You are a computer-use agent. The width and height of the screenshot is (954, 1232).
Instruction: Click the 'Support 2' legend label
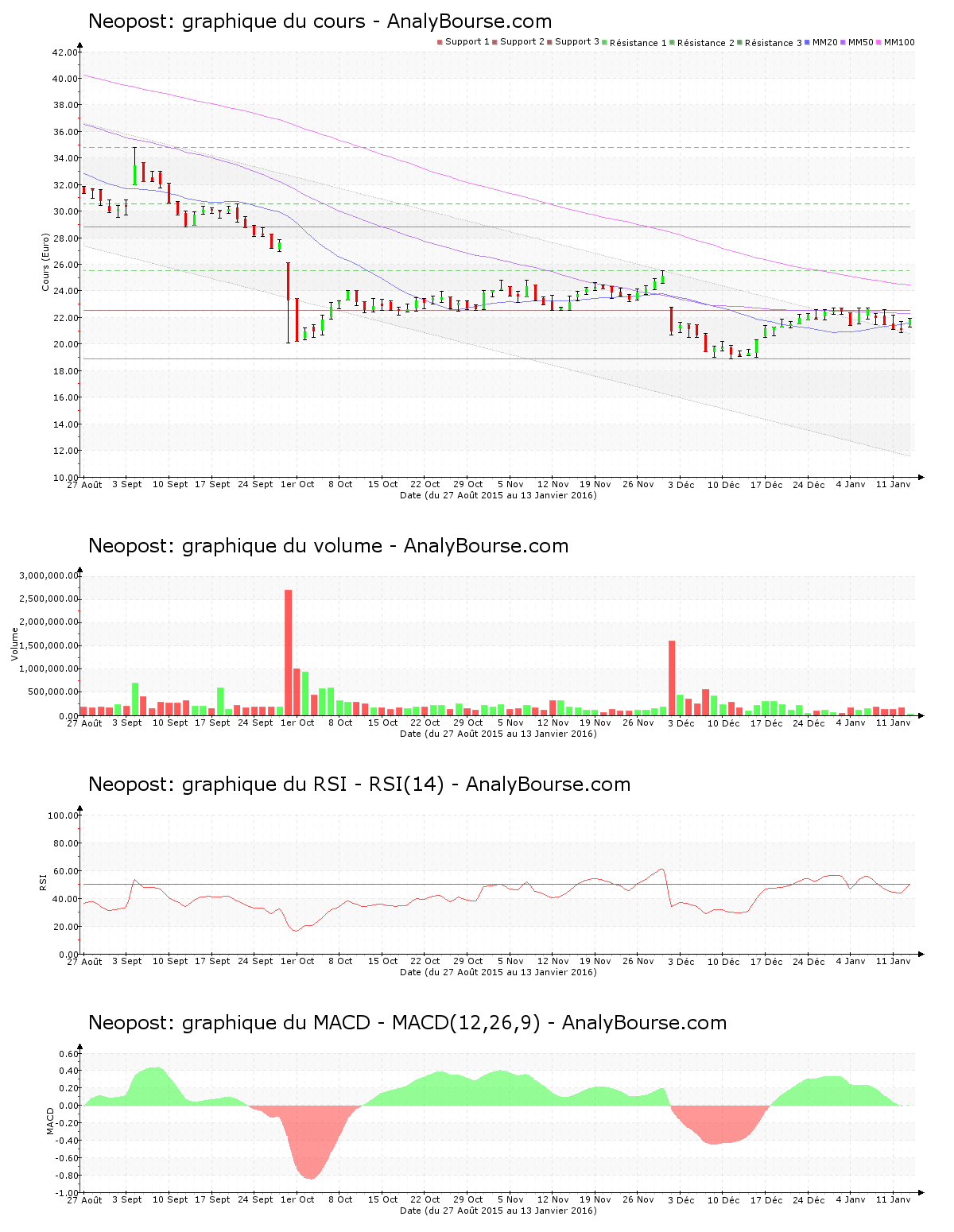click(522, 42)
